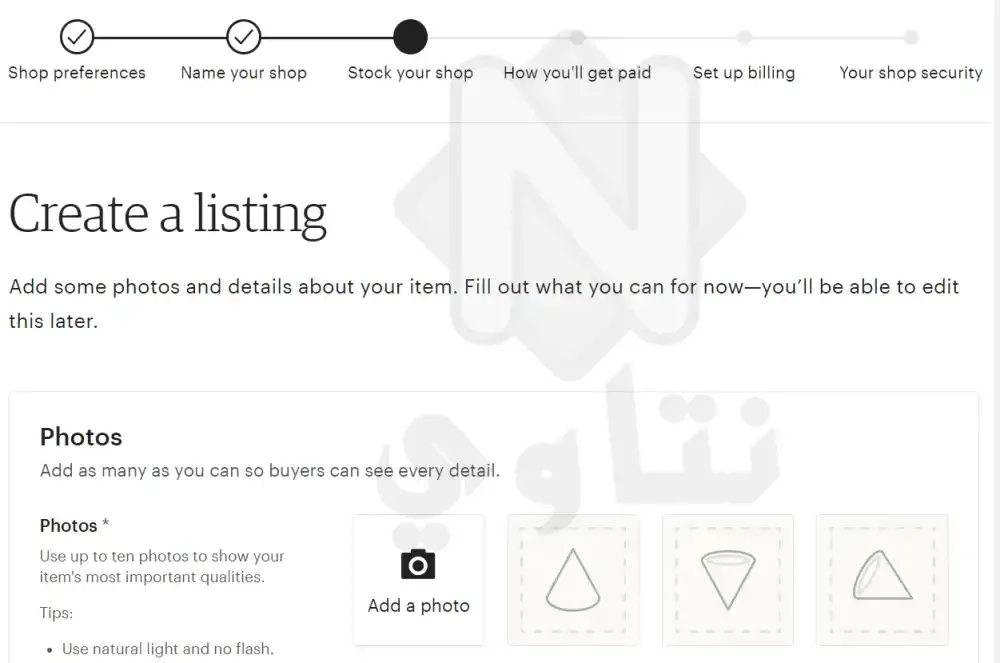This screenshot has height=663, width=1000.
Task: Click the Add a photo text
Action: coord(418,606)
